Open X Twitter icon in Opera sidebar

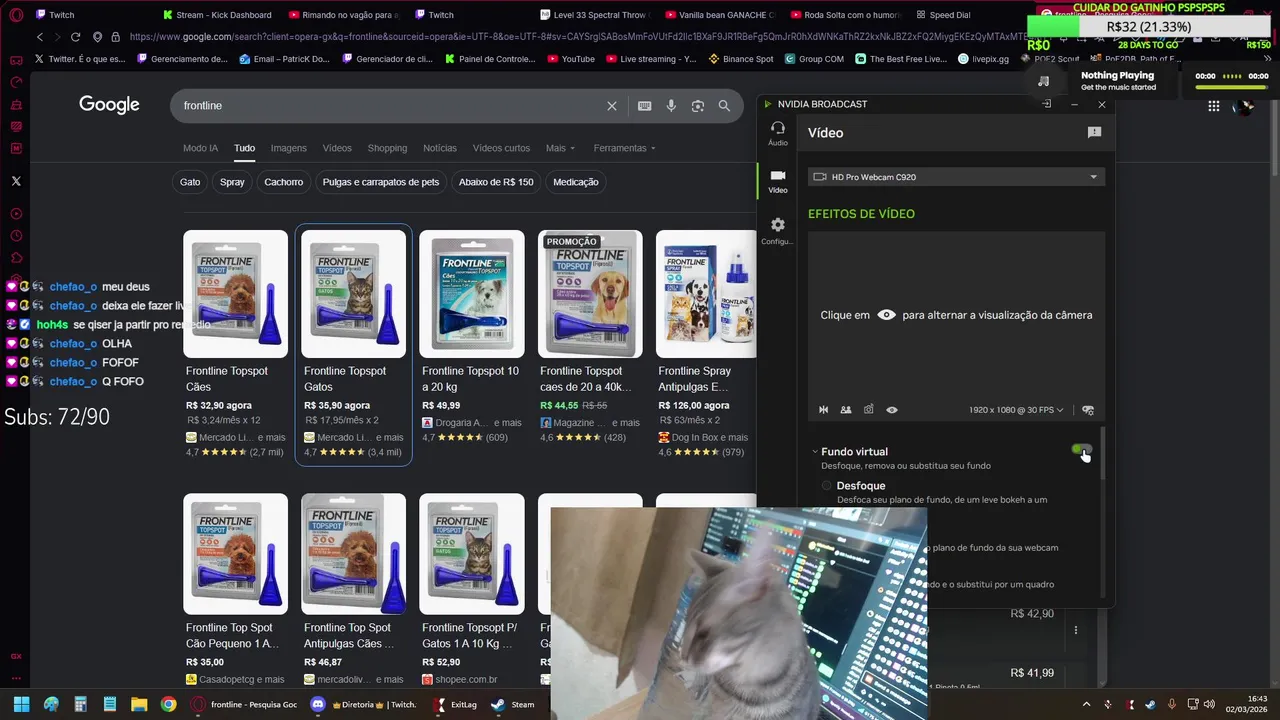pos(16,181)
